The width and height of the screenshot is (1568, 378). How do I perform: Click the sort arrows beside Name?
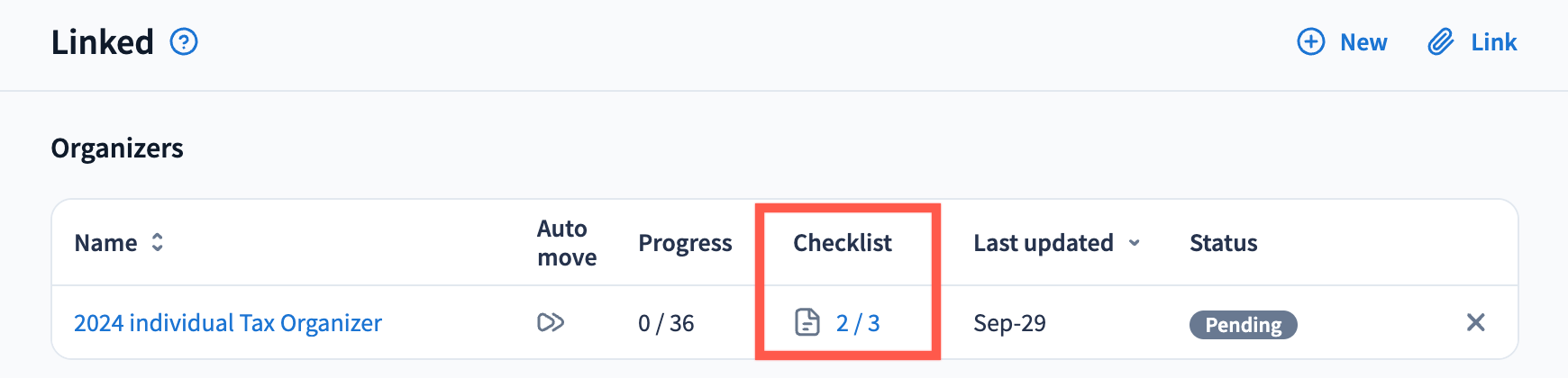click(158, 243)
